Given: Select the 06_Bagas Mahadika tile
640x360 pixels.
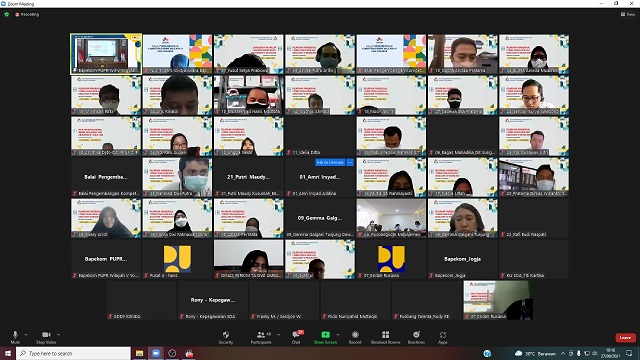Looking at the screenshot, I should tap(462, 136).
